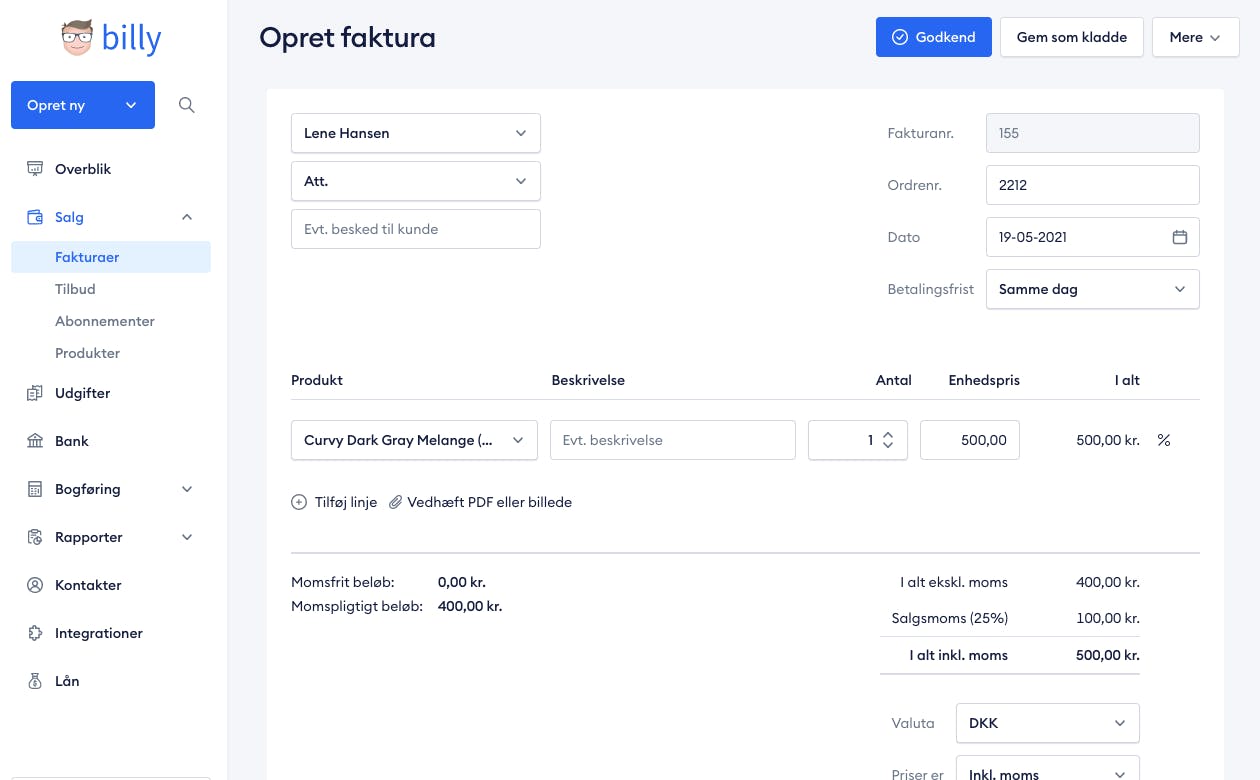Open the Mere dropdown menu

click(1195, 37)
